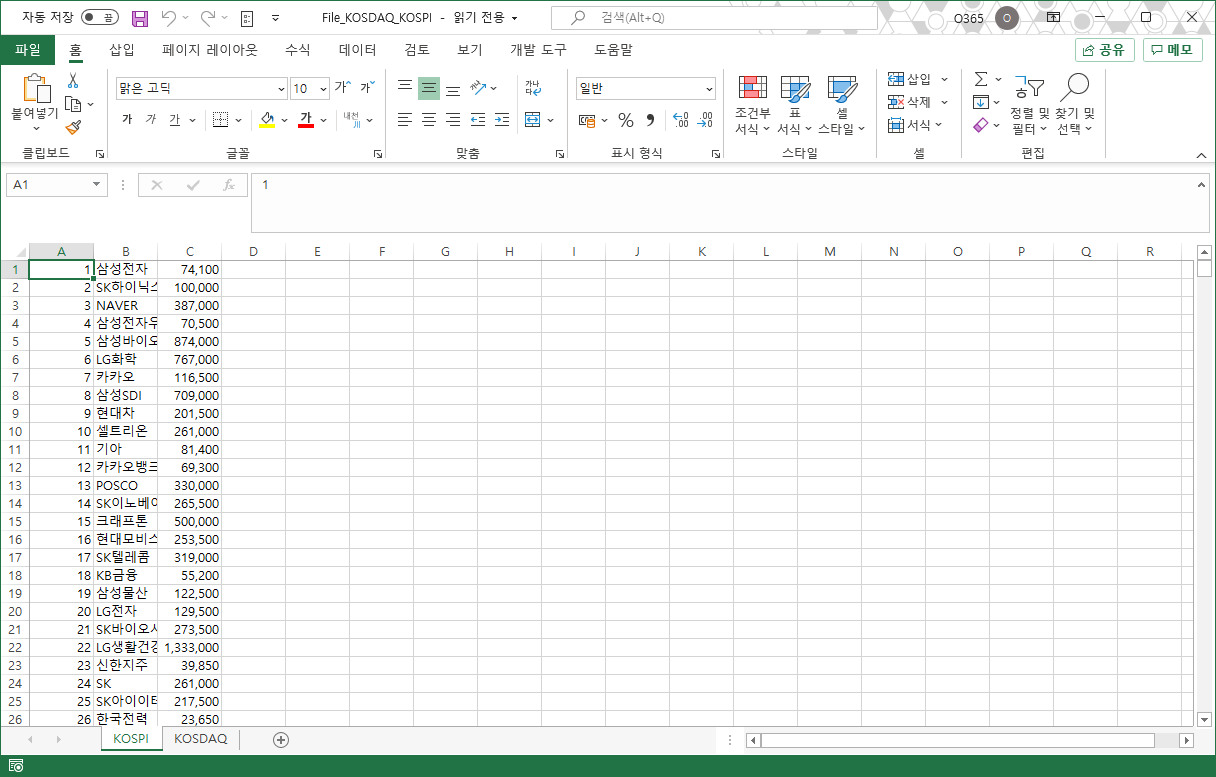Open Cell Styles (셀 스타일)

click(843, 105)
